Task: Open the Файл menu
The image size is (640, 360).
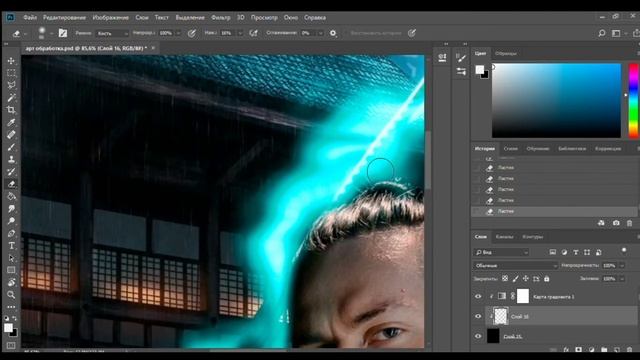Action: pos(30,18)
